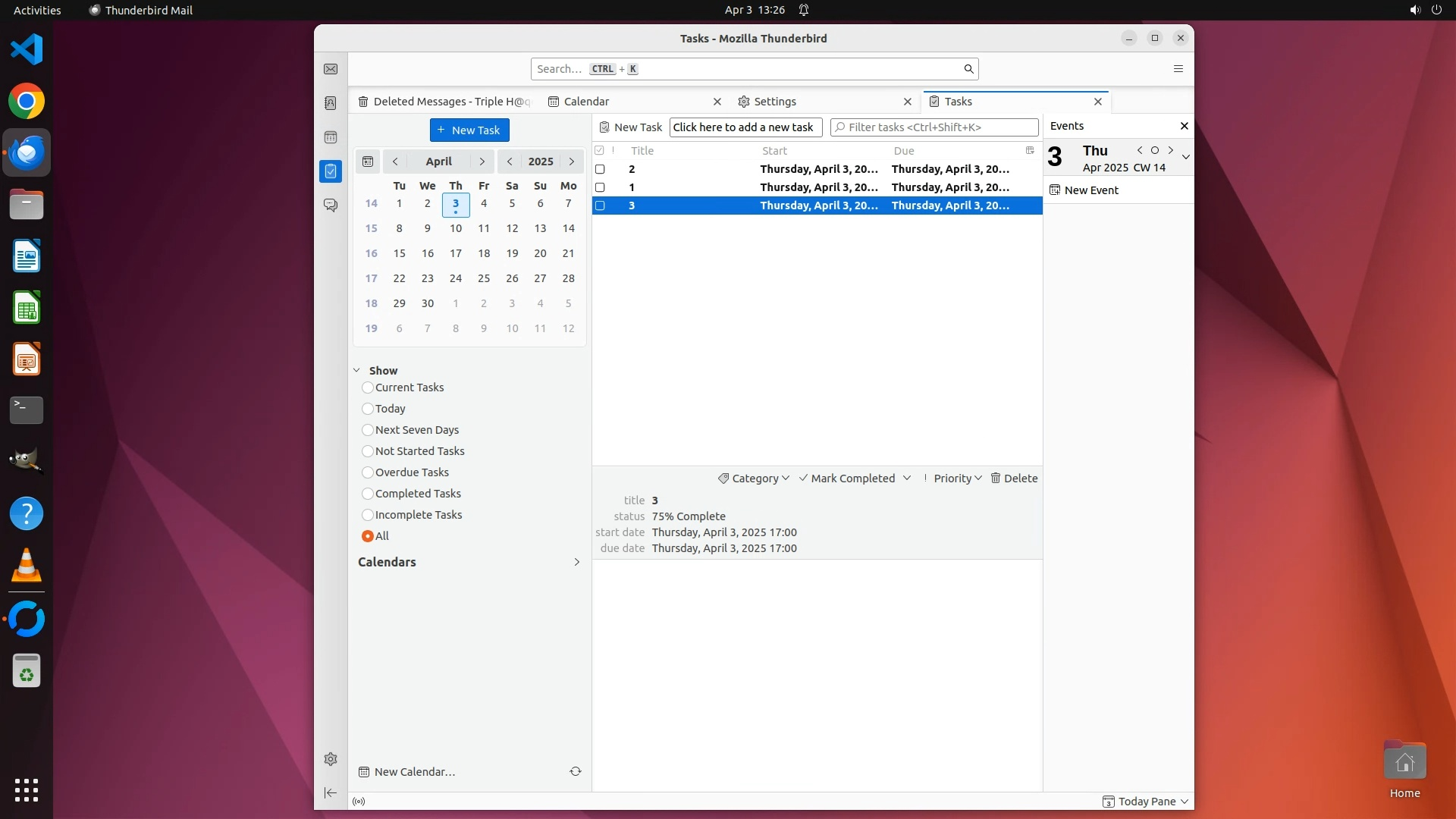This screenshot has height=819, width=1456.
Task: Check the checkbox for task 2
Action: coord(600,169)
